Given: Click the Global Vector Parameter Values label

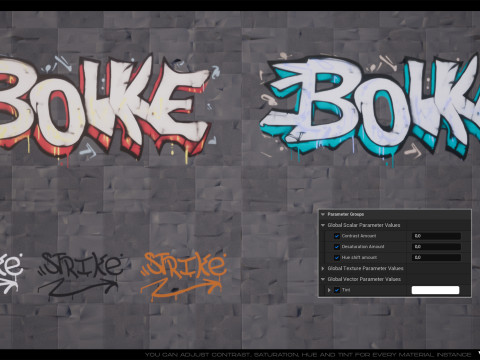Looking at the screenshot, I should tap(364, 279).
